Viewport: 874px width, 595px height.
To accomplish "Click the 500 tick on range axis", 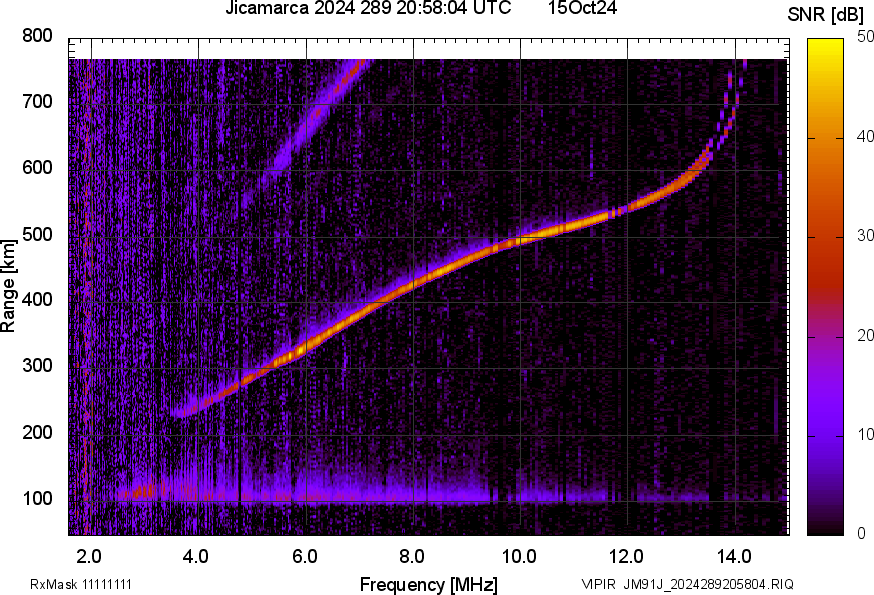I will tap(38, 235).
